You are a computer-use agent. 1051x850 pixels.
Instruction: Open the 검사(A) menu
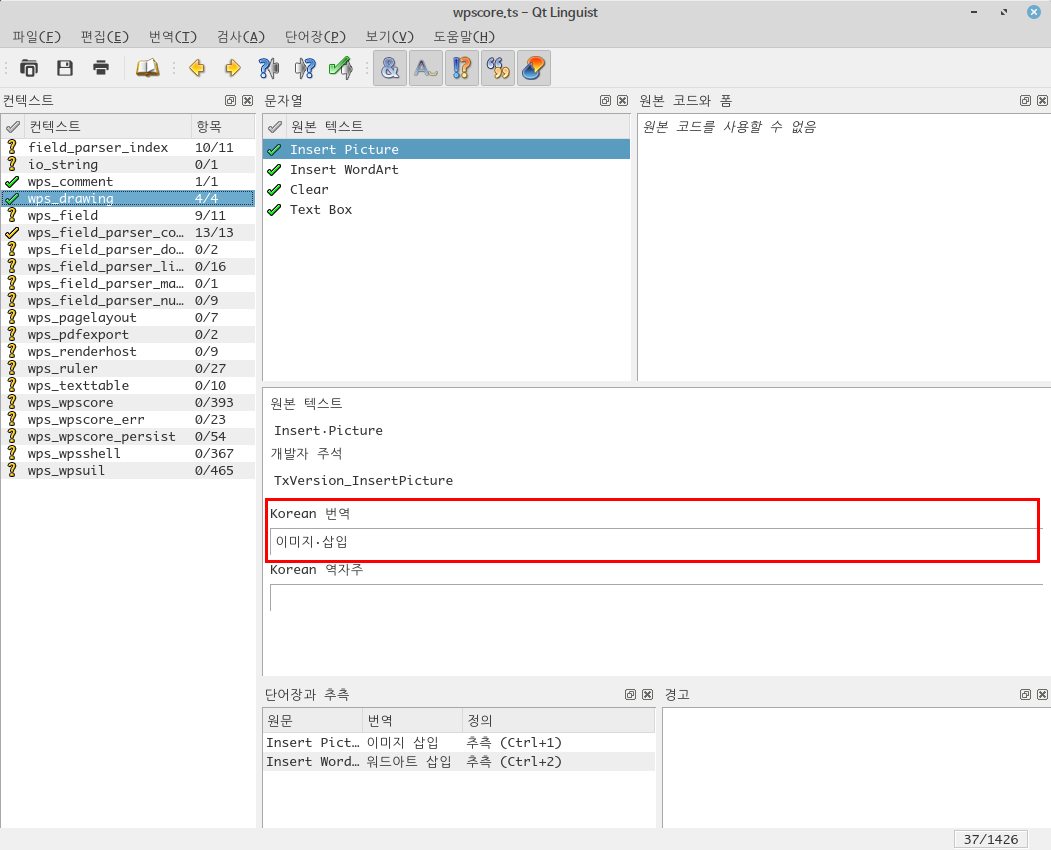[241, 37]
